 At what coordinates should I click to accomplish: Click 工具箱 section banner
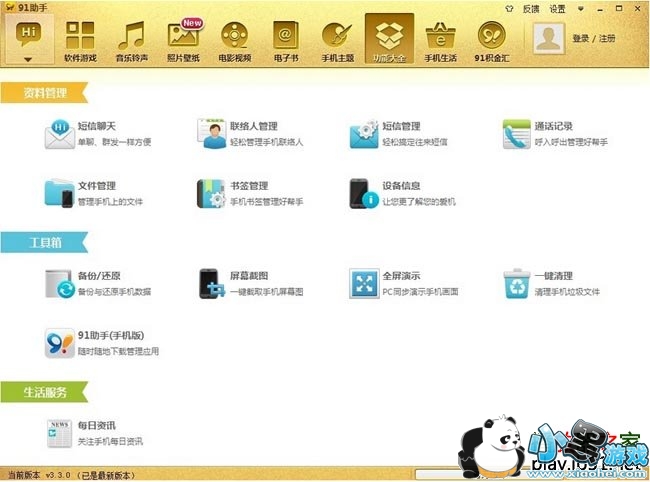pos(44,242)
